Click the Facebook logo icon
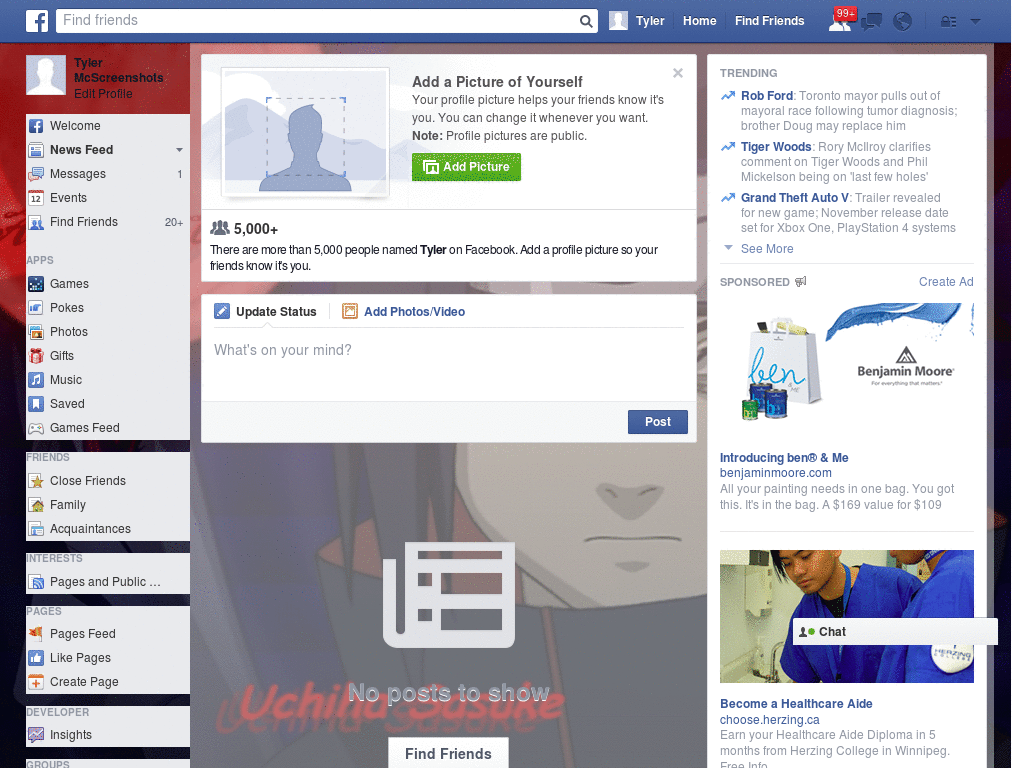 click(x=37, y=21)
